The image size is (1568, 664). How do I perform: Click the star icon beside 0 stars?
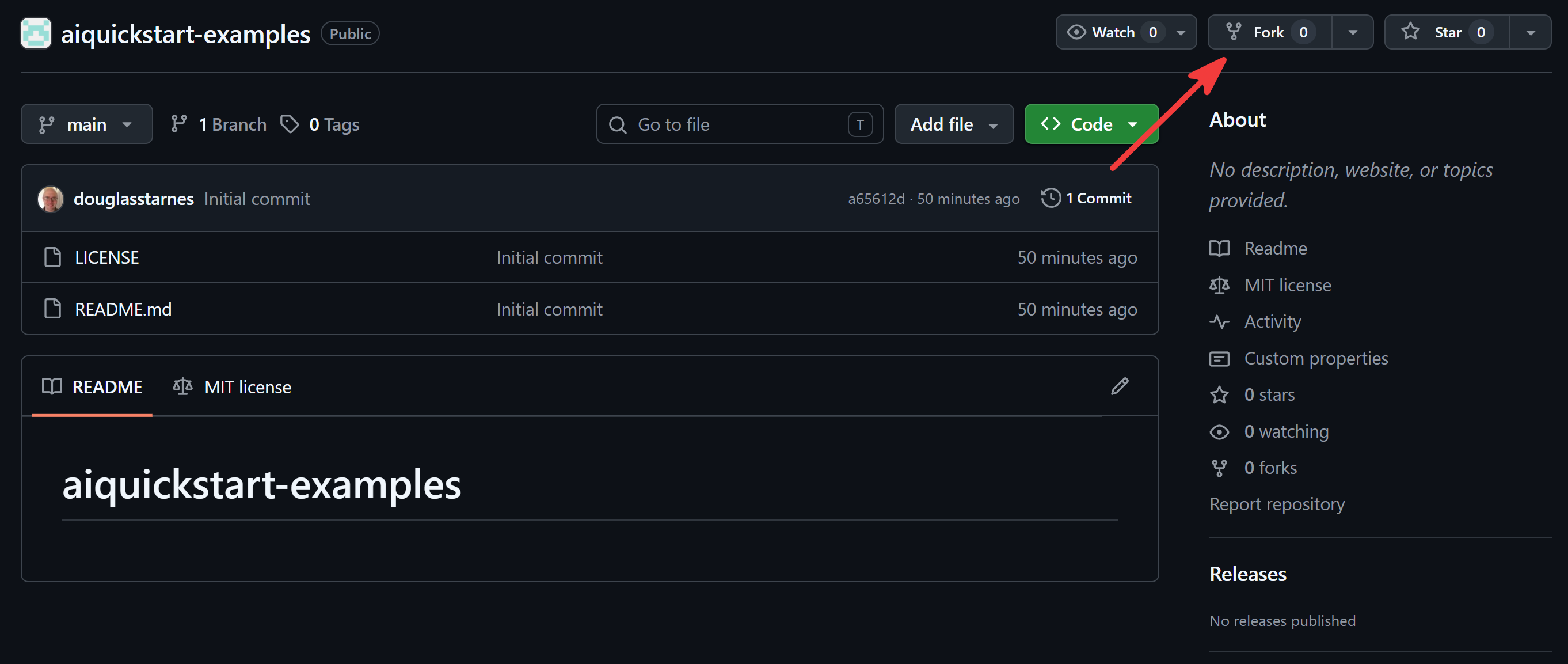pos(1219,394)
